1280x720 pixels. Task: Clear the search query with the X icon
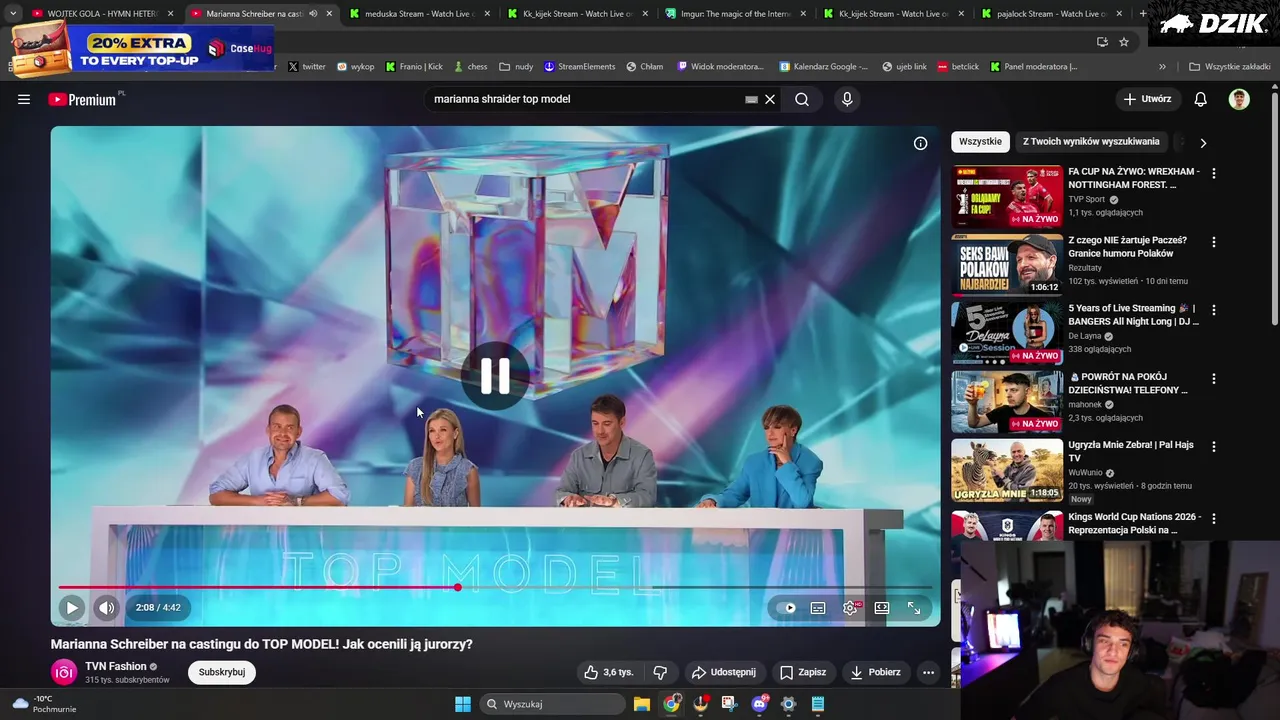[x=770, y=99]
